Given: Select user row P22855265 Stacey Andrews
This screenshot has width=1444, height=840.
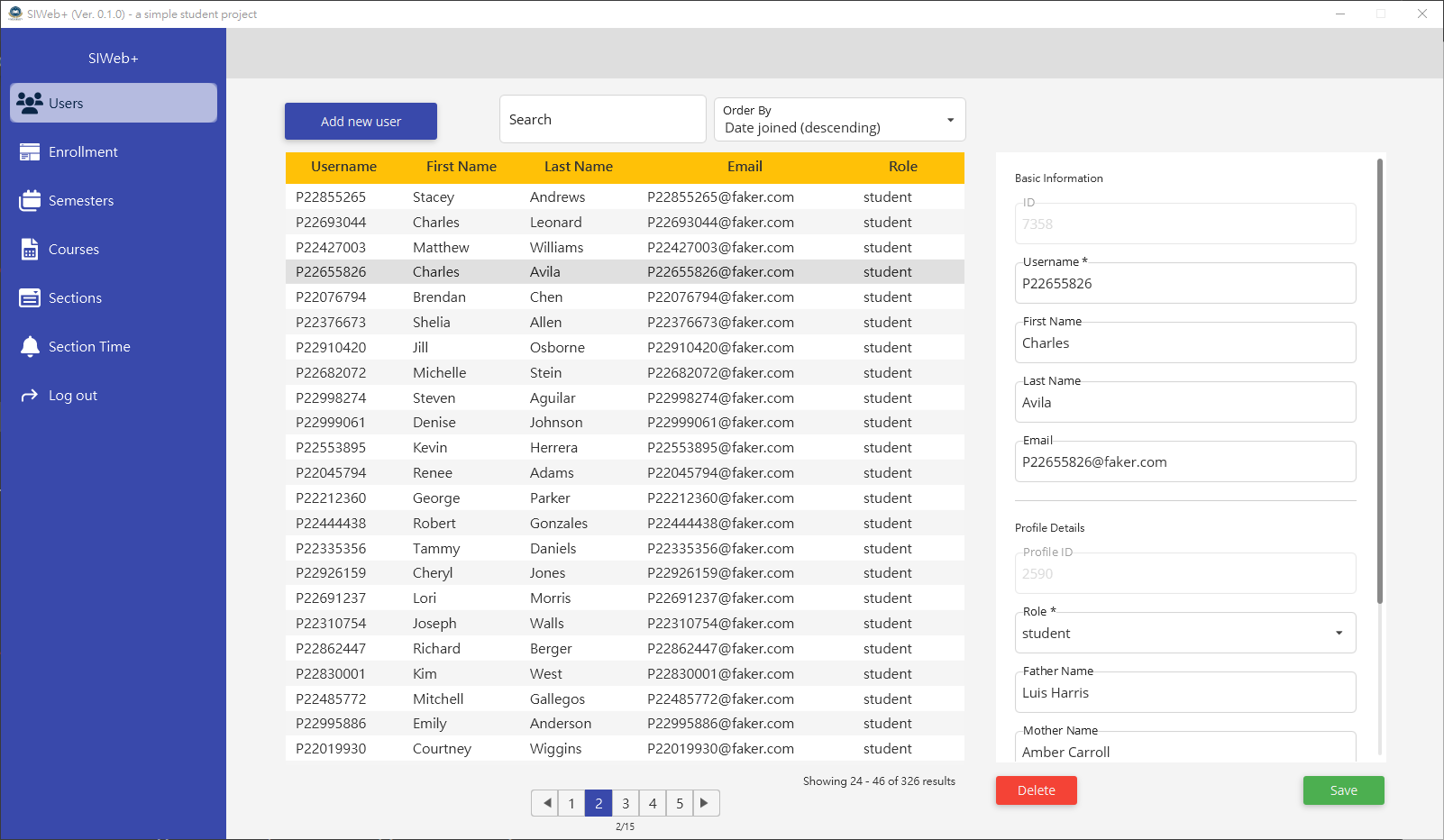Looking at the screenshot, I should pyautogui.click(x=625, y=196).
